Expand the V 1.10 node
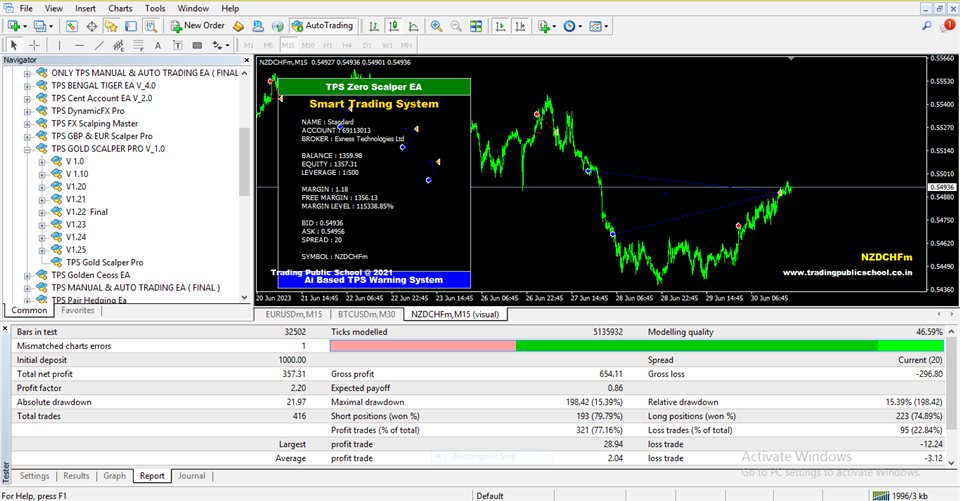This screenshot has width=960, height=501. pos(42,174)
